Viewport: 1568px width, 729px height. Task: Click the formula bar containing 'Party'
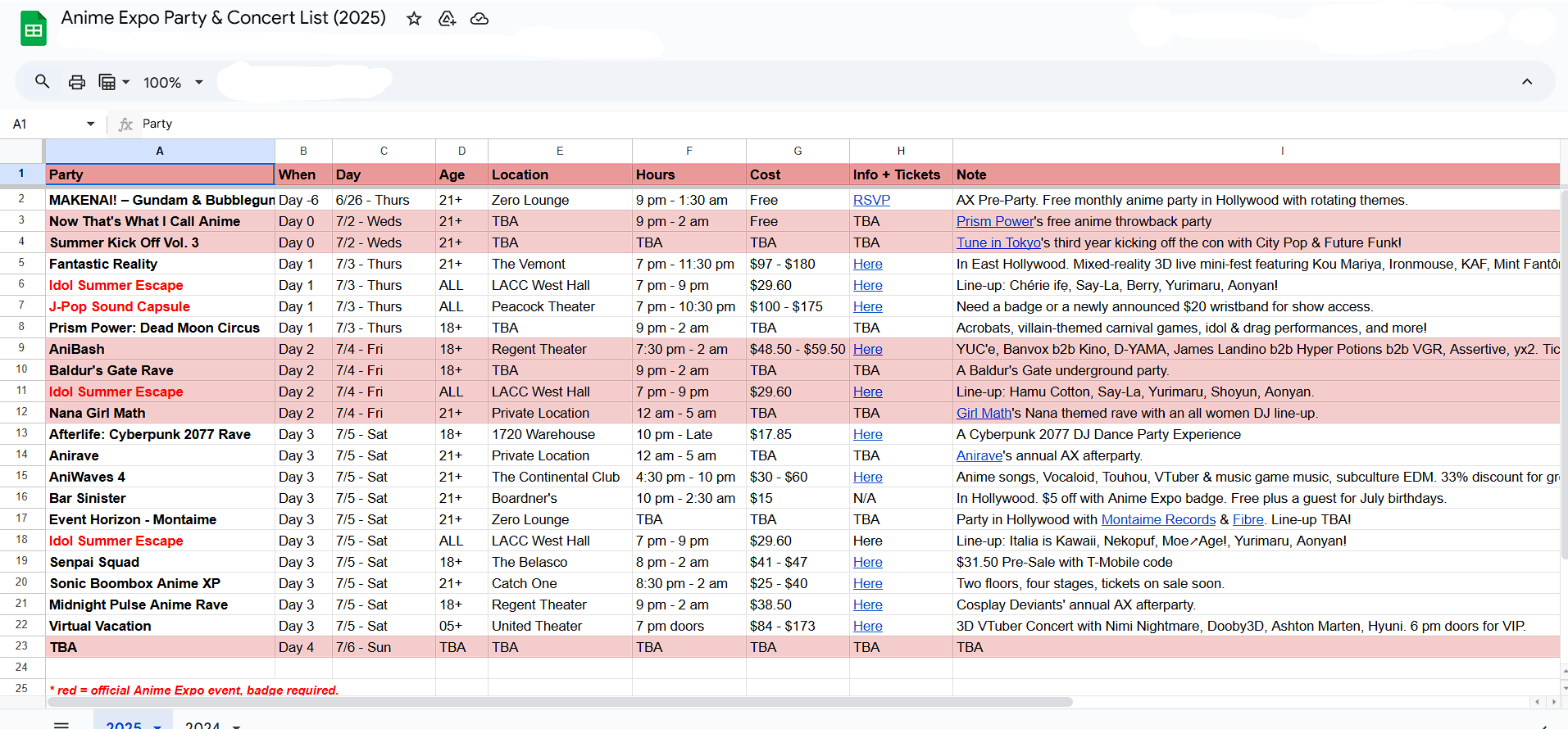tap(492, 124)
